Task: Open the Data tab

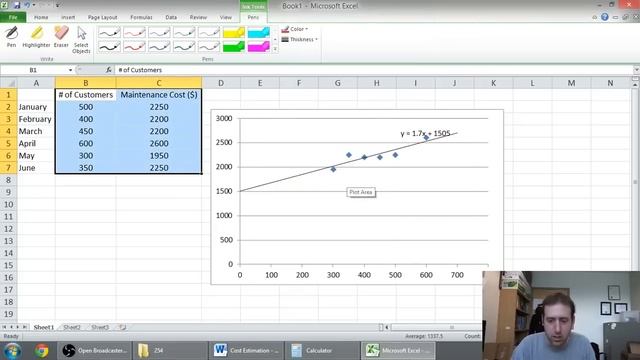Action: 171,18
